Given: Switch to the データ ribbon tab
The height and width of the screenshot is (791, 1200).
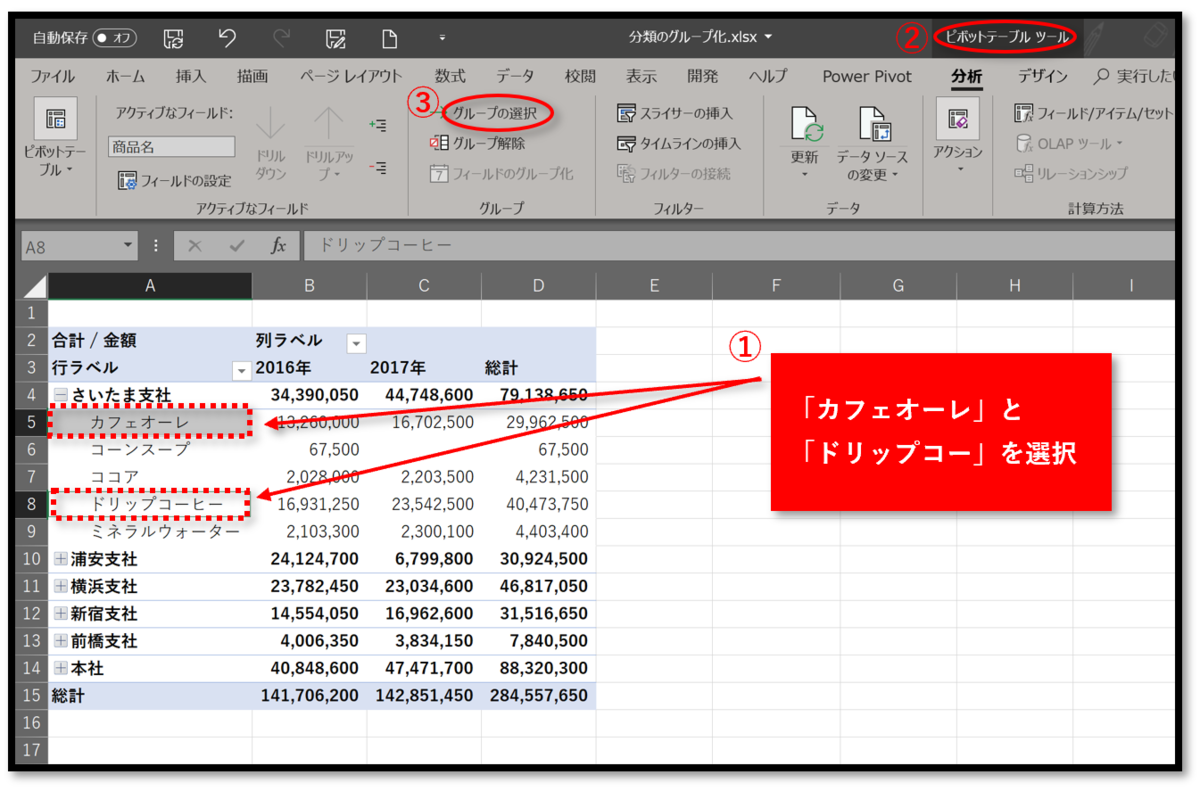Looking at the screenshot, I should point(515,76).
